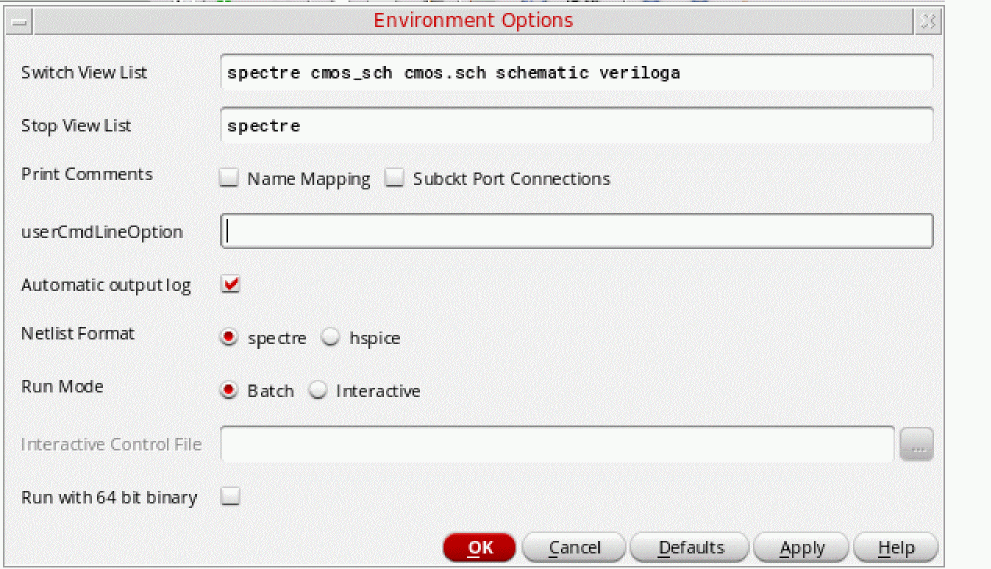
Task: Click the Interactive Control File field
Action: tap(557, 444)
